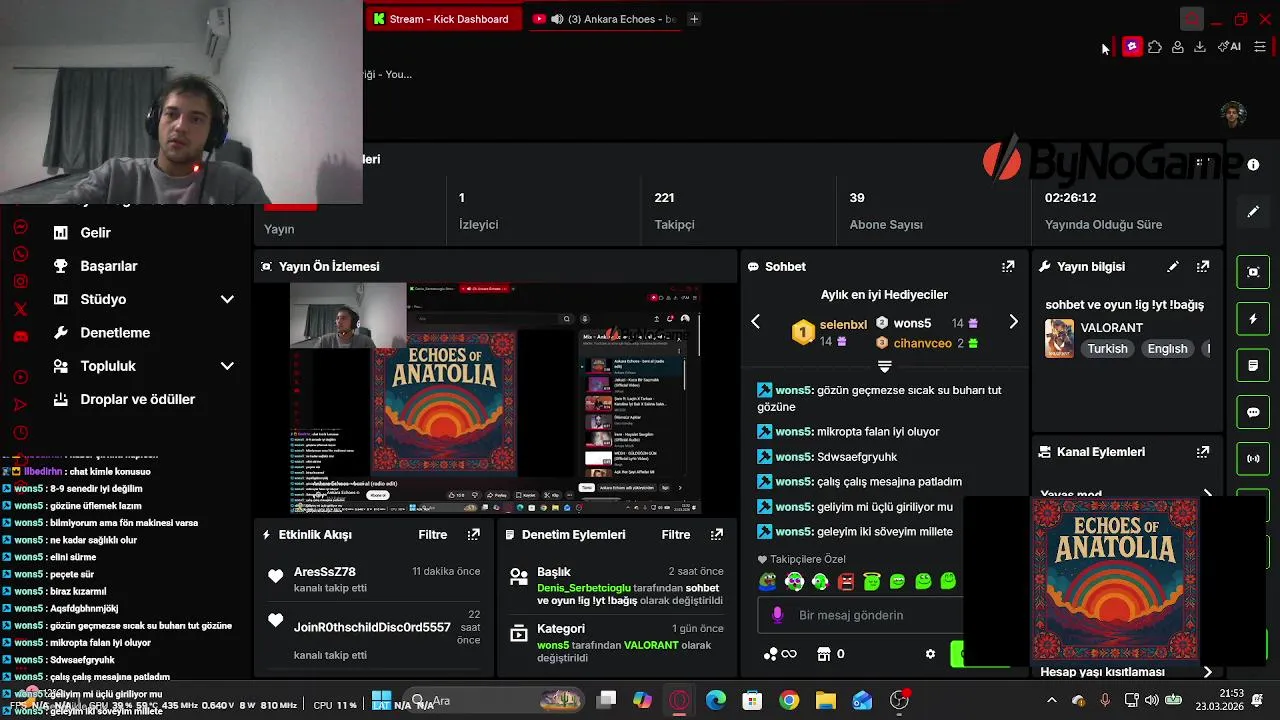The height and width of the screenshot is (720, 1280).
Task: Show next top gifters with right arrow
Action: tap(1013, 322)
